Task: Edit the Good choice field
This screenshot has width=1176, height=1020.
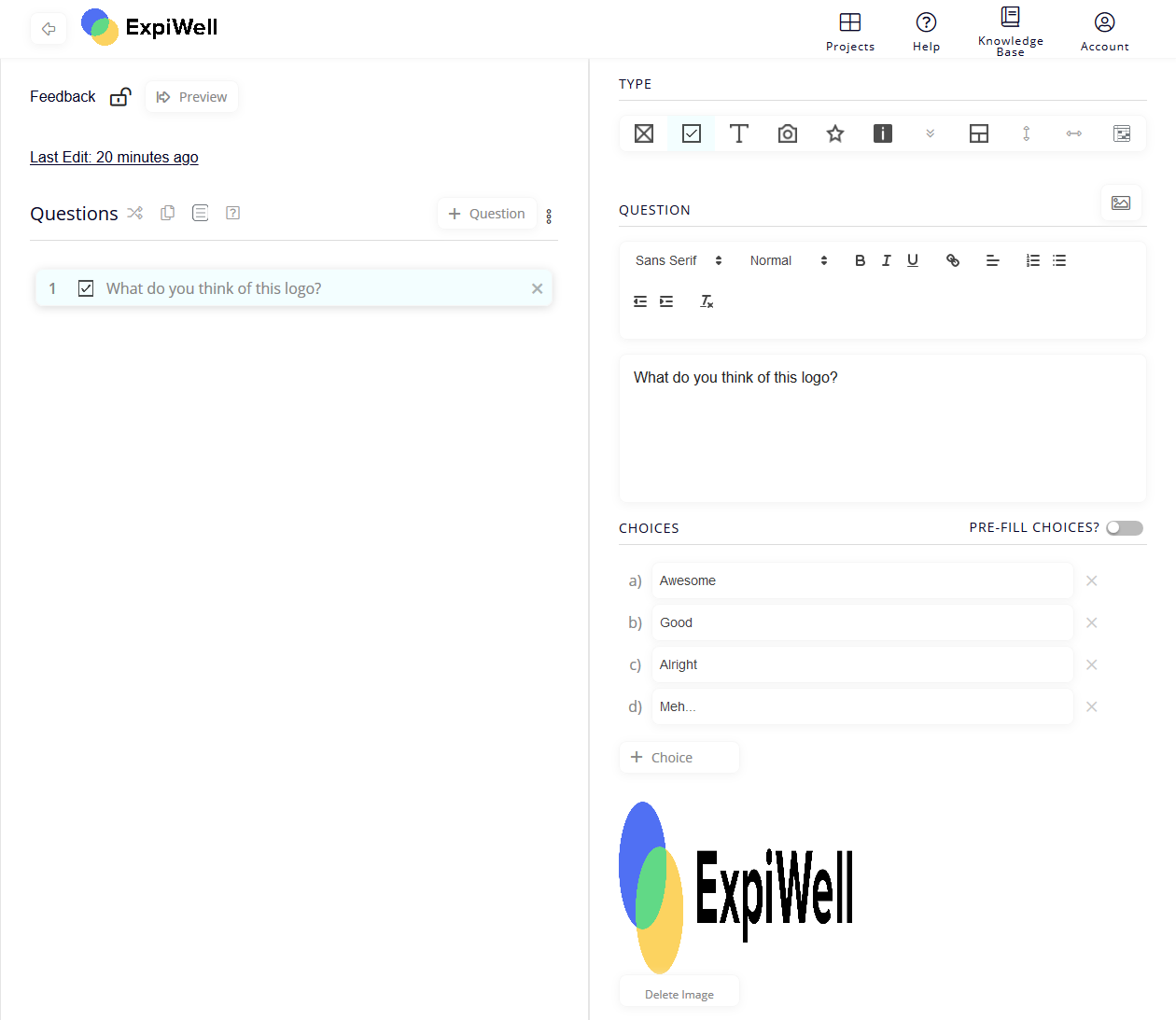Action: [x=862, y=622]
